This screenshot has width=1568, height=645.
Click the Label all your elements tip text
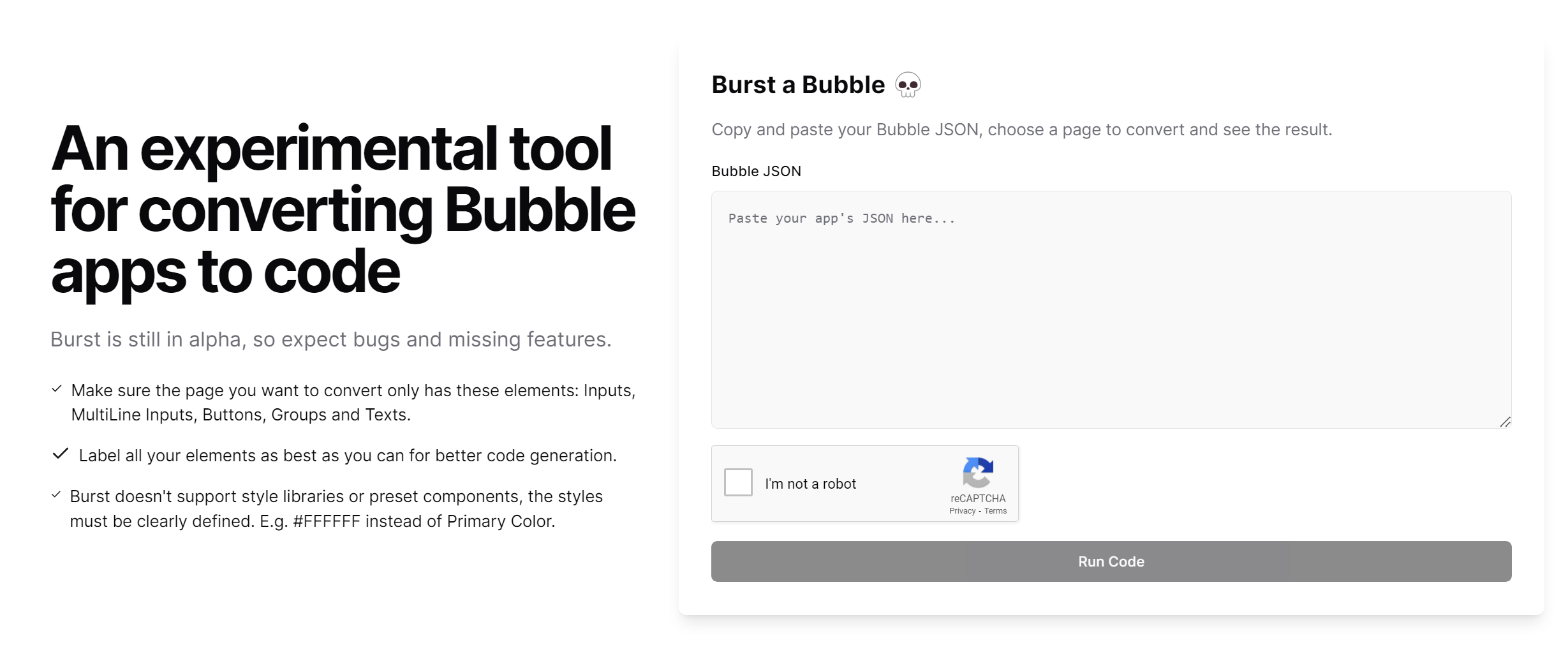pyautogui.click(x=348, y=456)
